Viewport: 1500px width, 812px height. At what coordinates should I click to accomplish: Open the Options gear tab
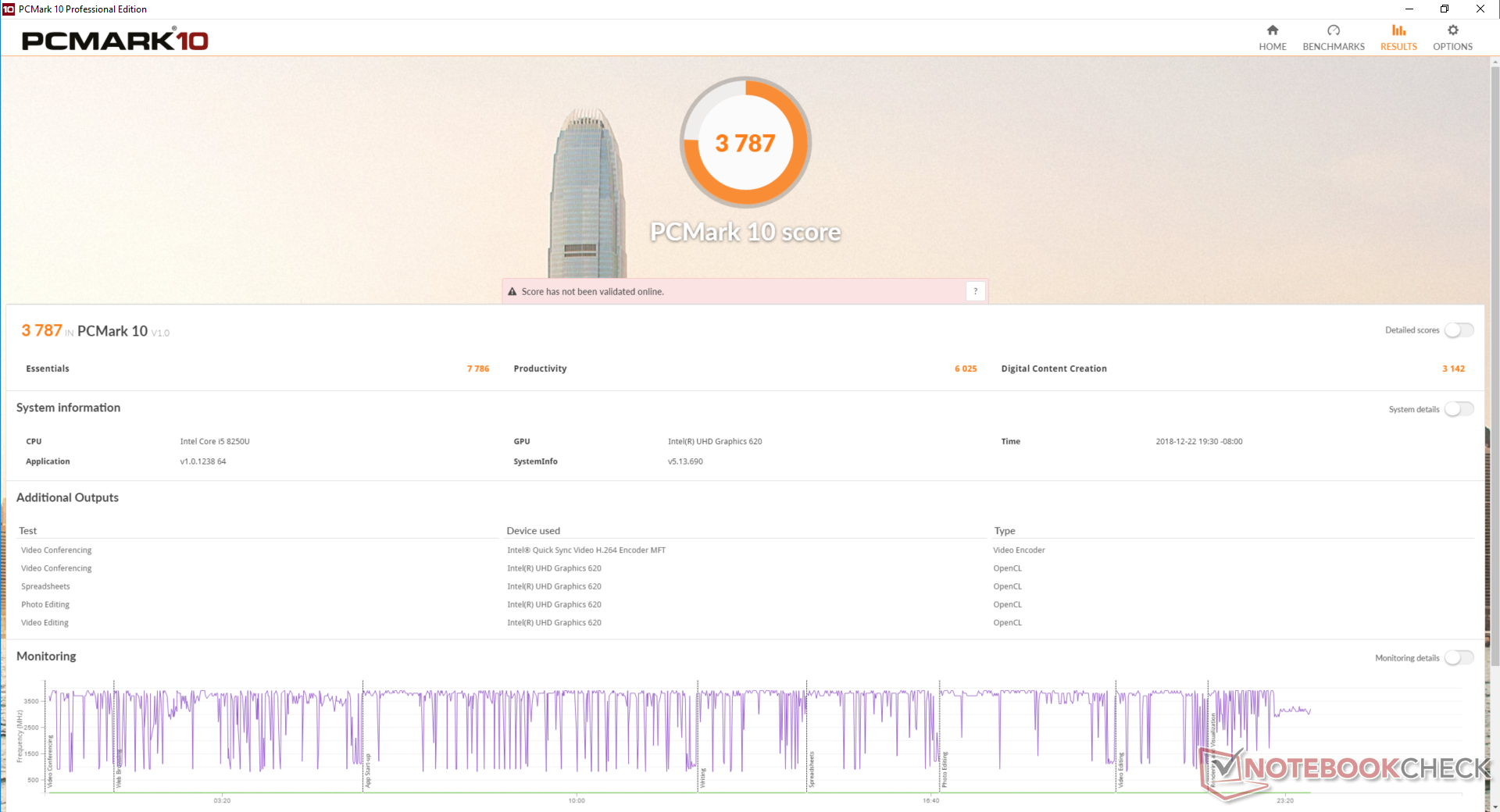(1452, 37)
